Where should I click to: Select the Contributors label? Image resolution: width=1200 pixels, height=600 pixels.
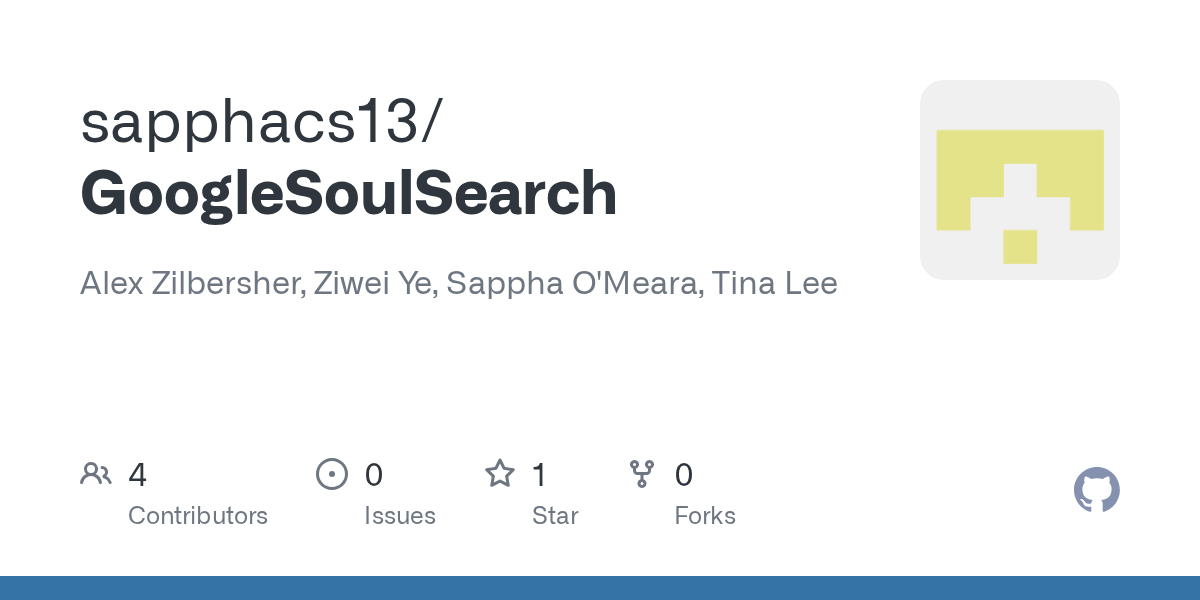[x=198, y=516]
